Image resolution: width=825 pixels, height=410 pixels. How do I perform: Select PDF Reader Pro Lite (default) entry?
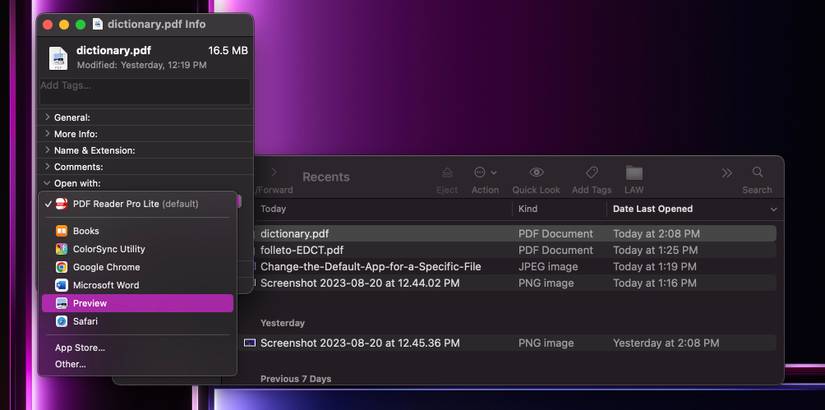[137, 204]
